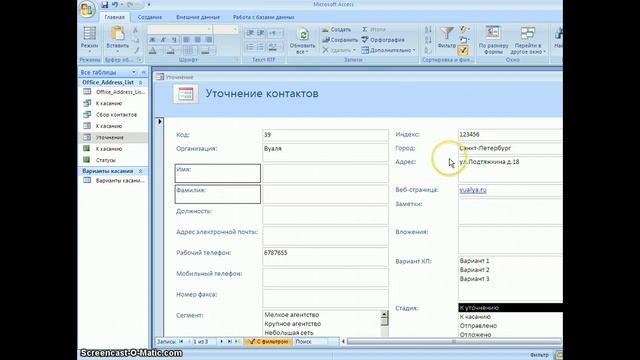
Task: Click the clear all sorts icon
Action: click(x=428, y=50)
